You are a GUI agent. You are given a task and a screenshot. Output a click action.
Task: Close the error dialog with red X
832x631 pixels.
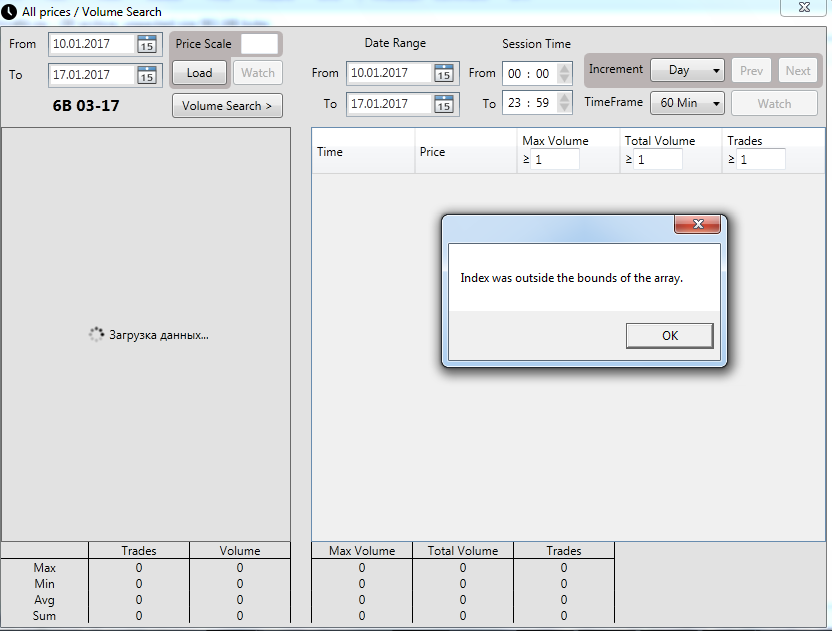tap(697, 224)
